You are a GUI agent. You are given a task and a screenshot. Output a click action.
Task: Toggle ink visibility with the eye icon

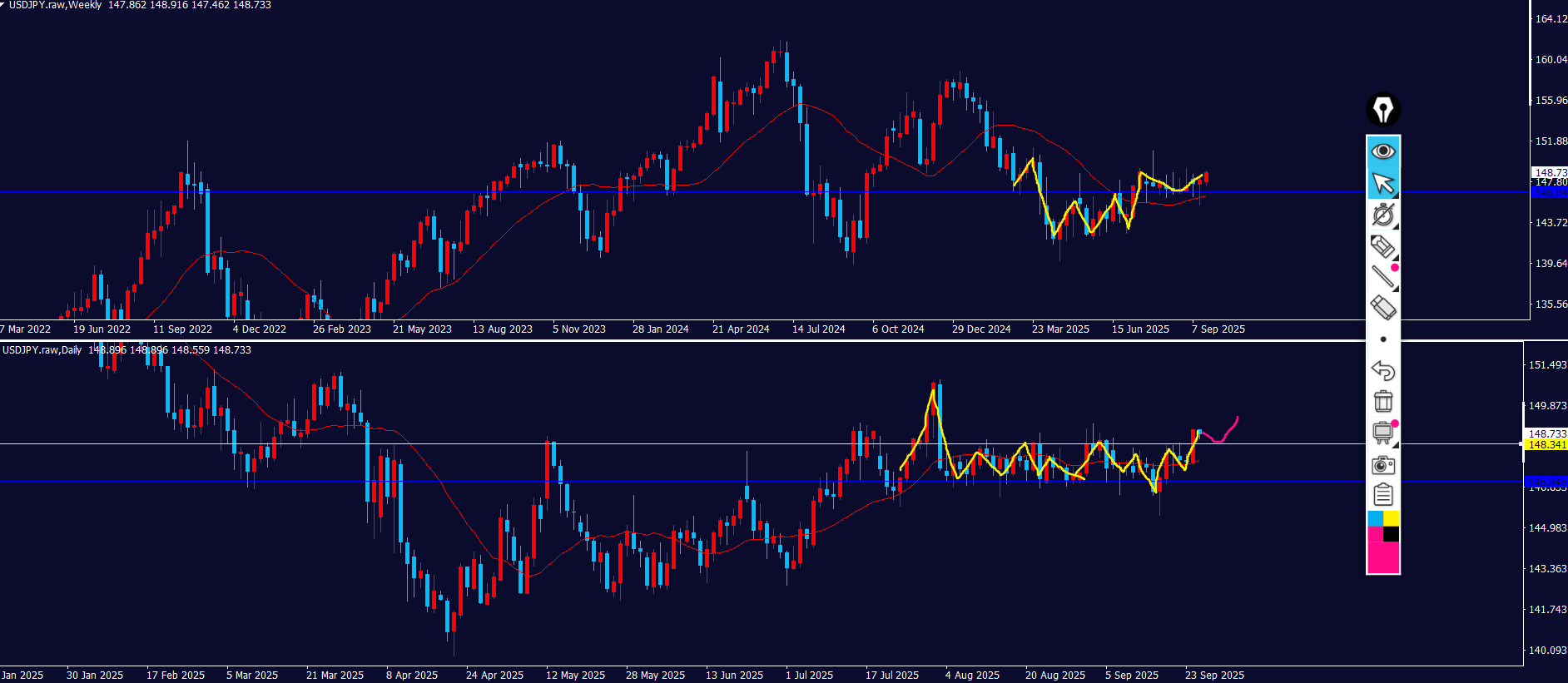(1382, 151)
